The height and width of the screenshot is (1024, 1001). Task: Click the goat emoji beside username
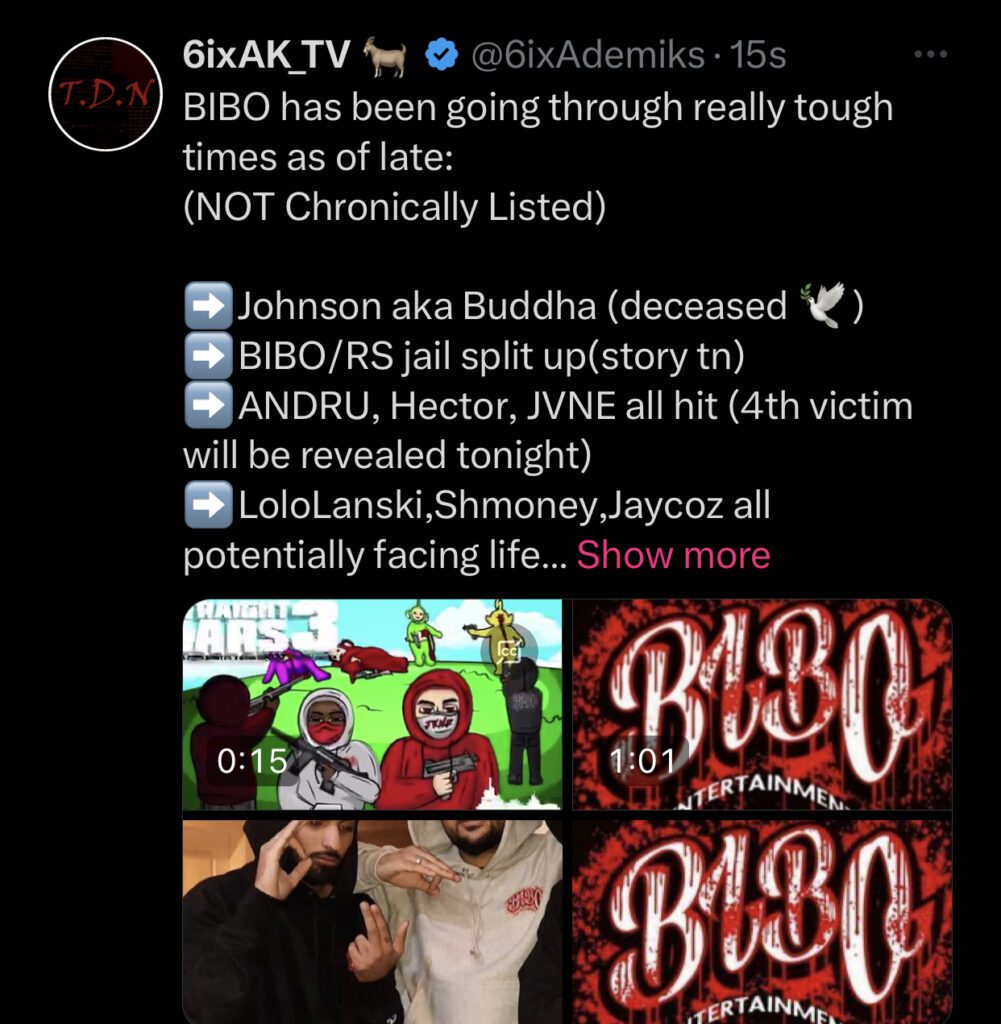[385, 56]
